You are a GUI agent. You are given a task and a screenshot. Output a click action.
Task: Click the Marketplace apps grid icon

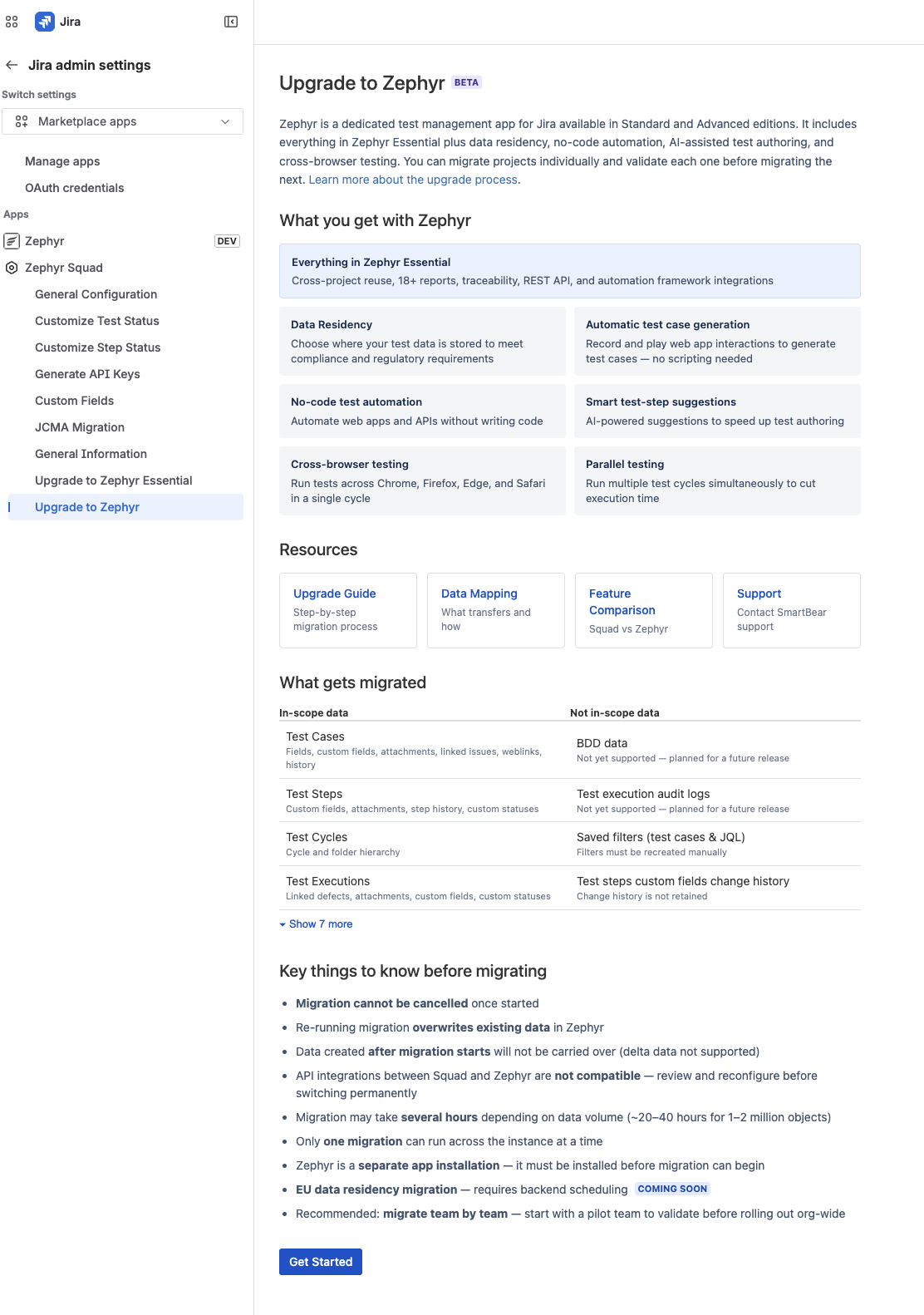[x=22, y=121]
